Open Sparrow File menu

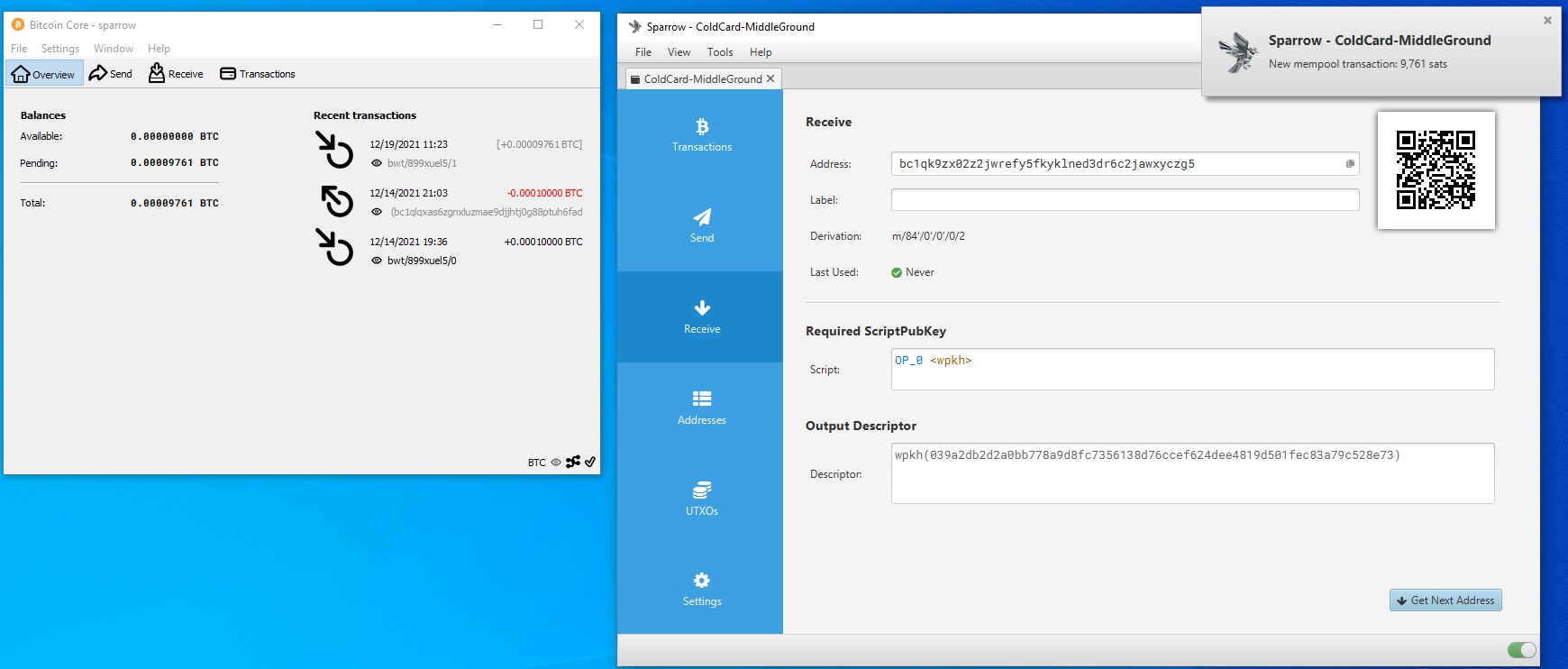[643, 52]
